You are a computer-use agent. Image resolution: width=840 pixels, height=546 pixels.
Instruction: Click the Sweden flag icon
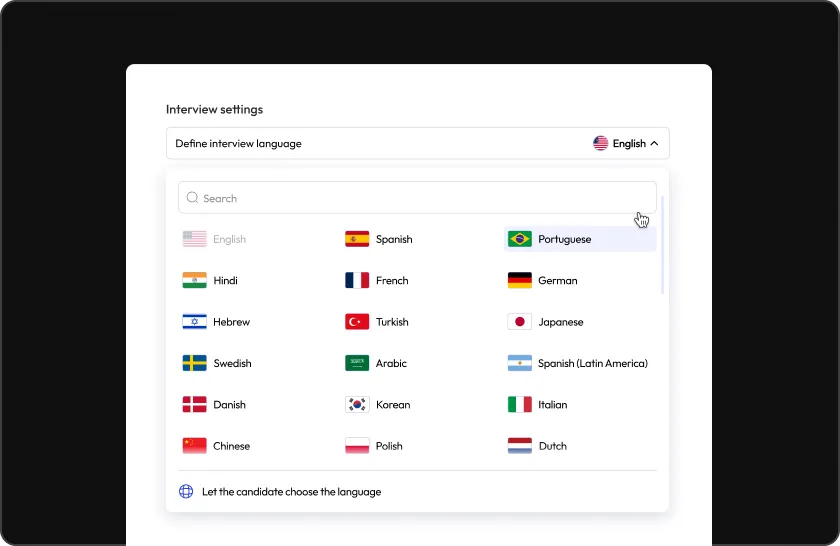pos(194,363)
